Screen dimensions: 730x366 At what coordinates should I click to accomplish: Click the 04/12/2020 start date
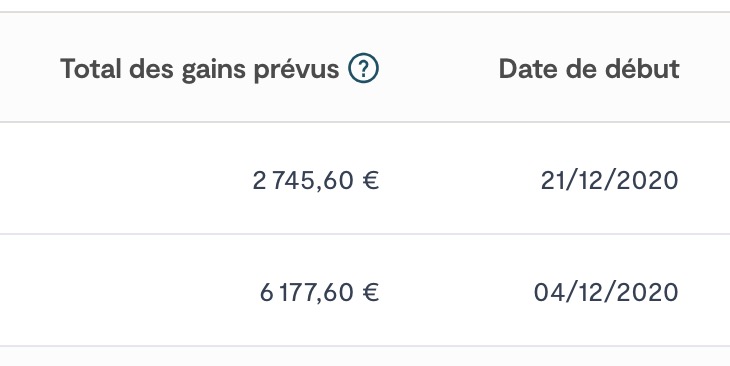click(x=606, y=292)
